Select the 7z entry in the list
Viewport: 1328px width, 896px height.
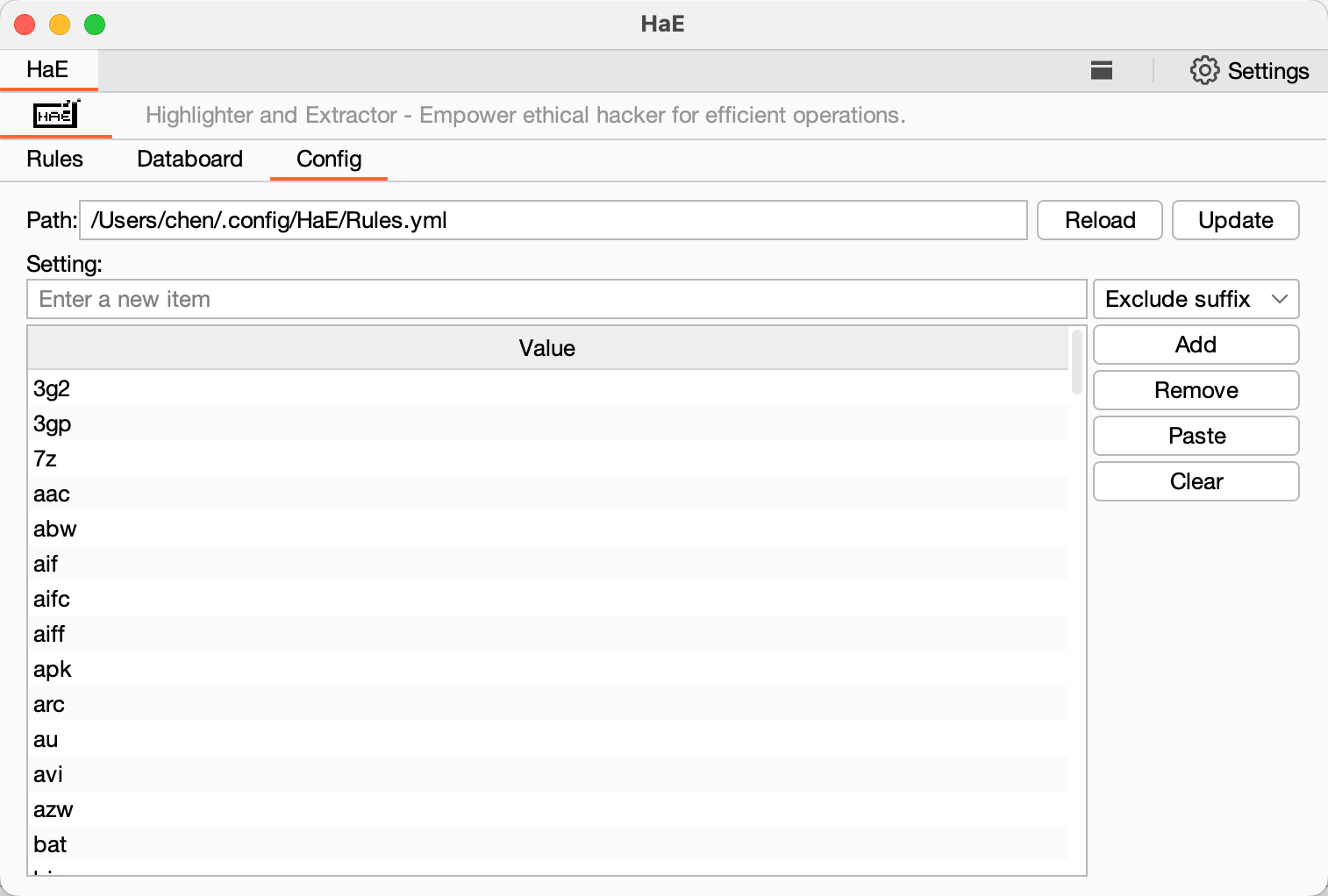pyautogui.click(x=46, y=459)
